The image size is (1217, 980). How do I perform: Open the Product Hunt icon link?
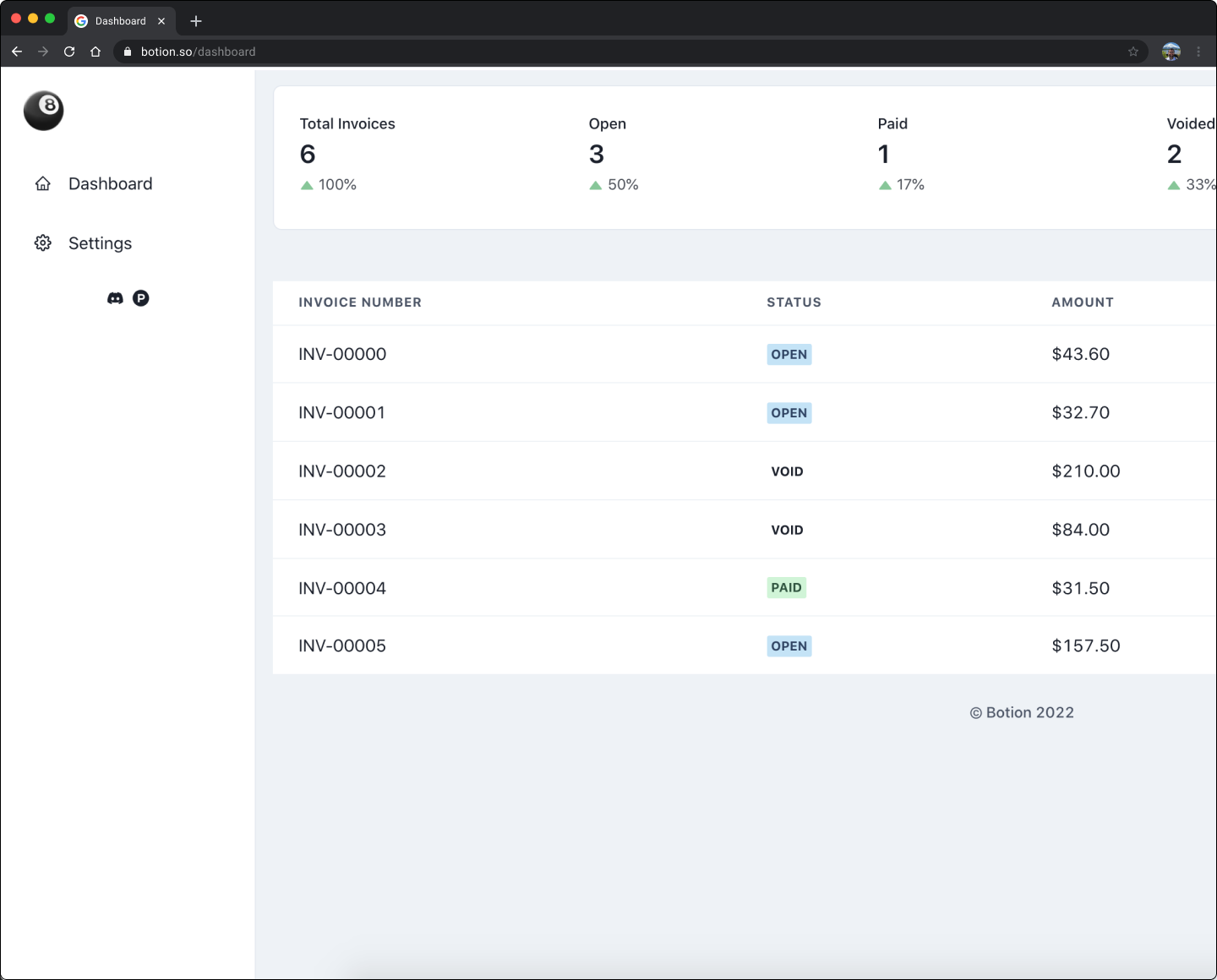click(141, 298)
